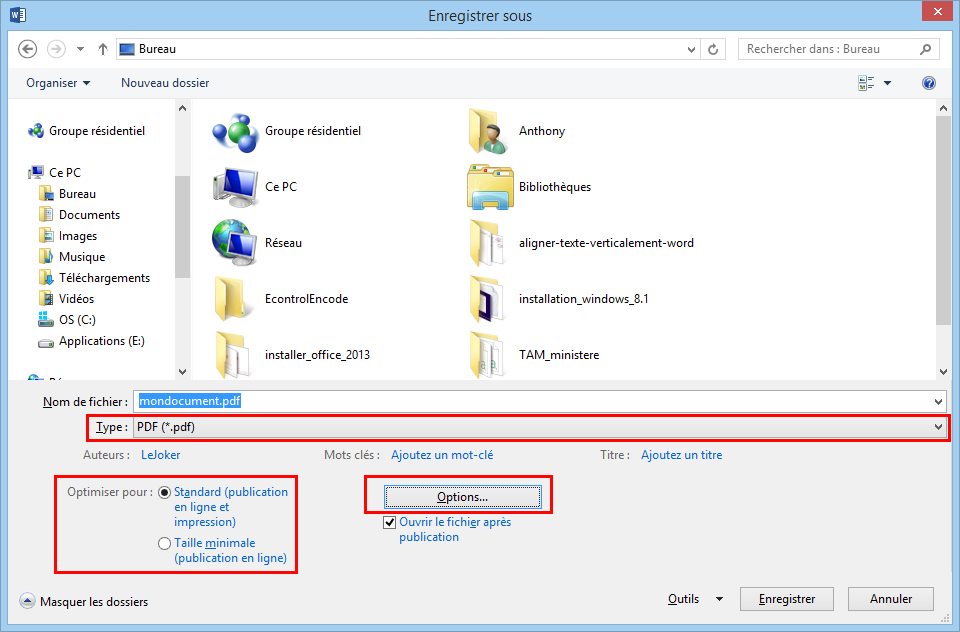Go up one folder level
Image resolution: width=960 pixels, height=632 pixels.
[x=103, y=48]
